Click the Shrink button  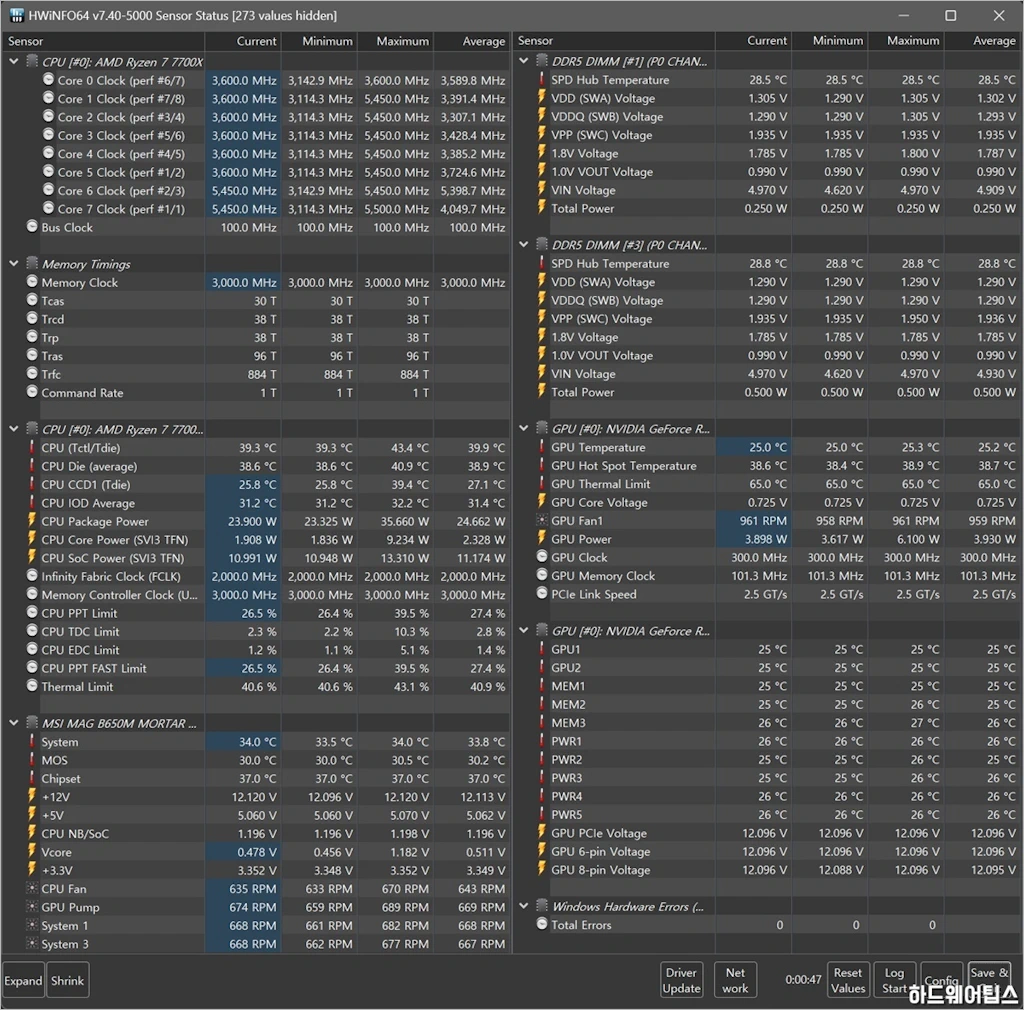[x=67, y=980]
